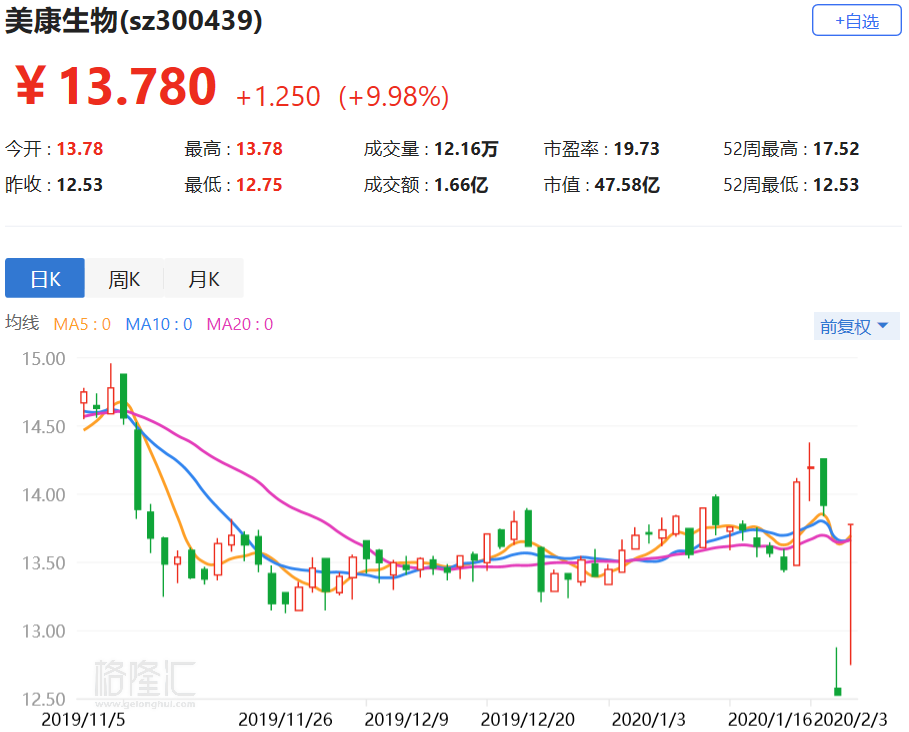Click the MA20 : 0 indicator label
Image resolution: width=909 pixels, height=732 pixels.
(x=239, y=324)
